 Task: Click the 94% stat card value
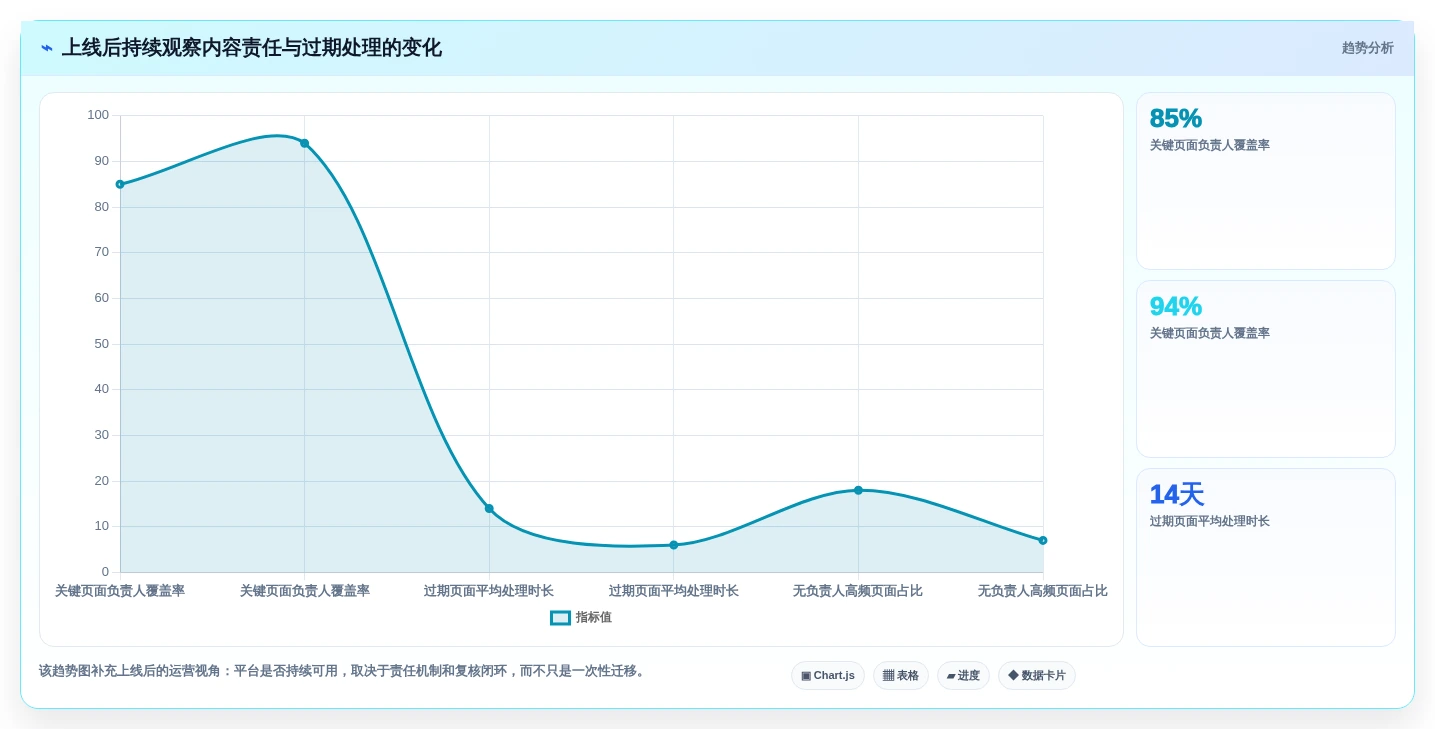coord(1176,306)
